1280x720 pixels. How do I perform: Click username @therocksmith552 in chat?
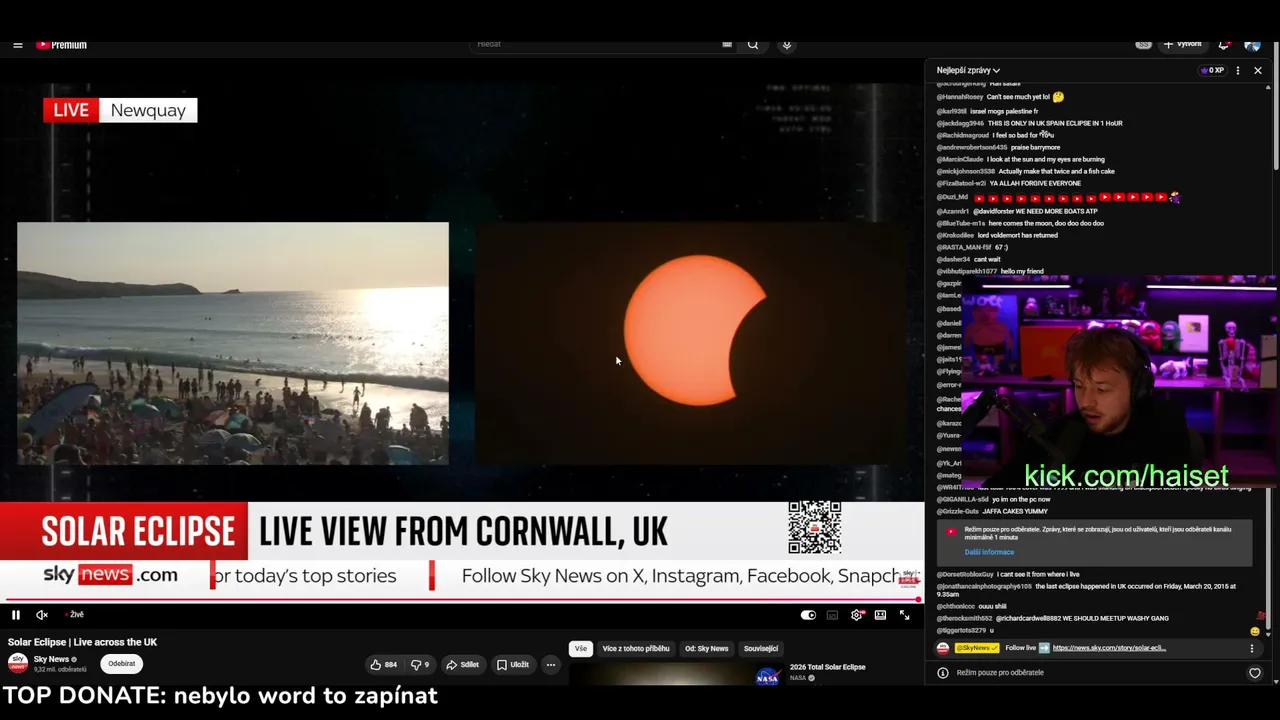click(x=965, y=619)
